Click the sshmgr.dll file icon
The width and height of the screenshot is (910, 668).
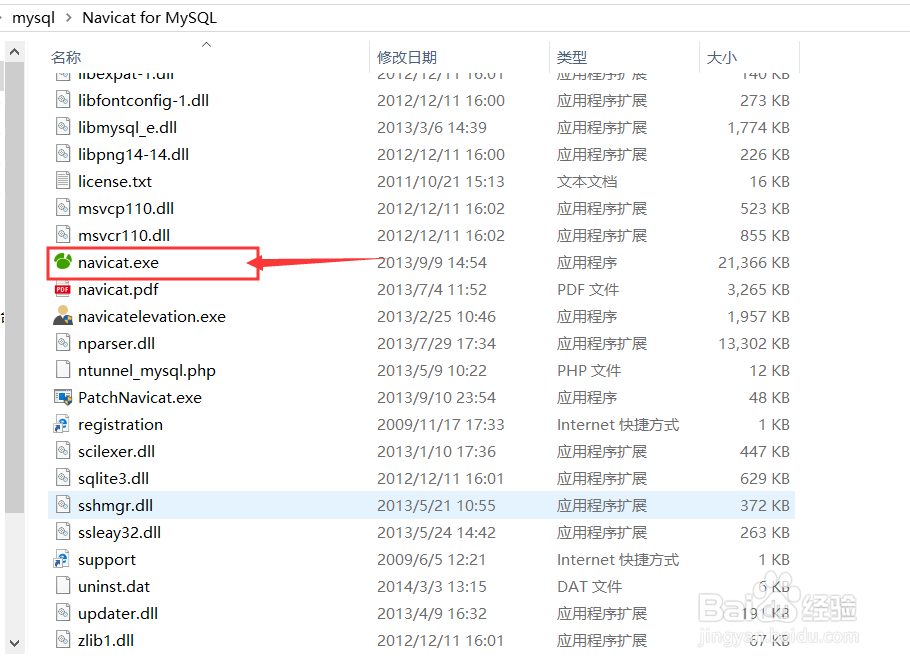[x=63, y=504]
